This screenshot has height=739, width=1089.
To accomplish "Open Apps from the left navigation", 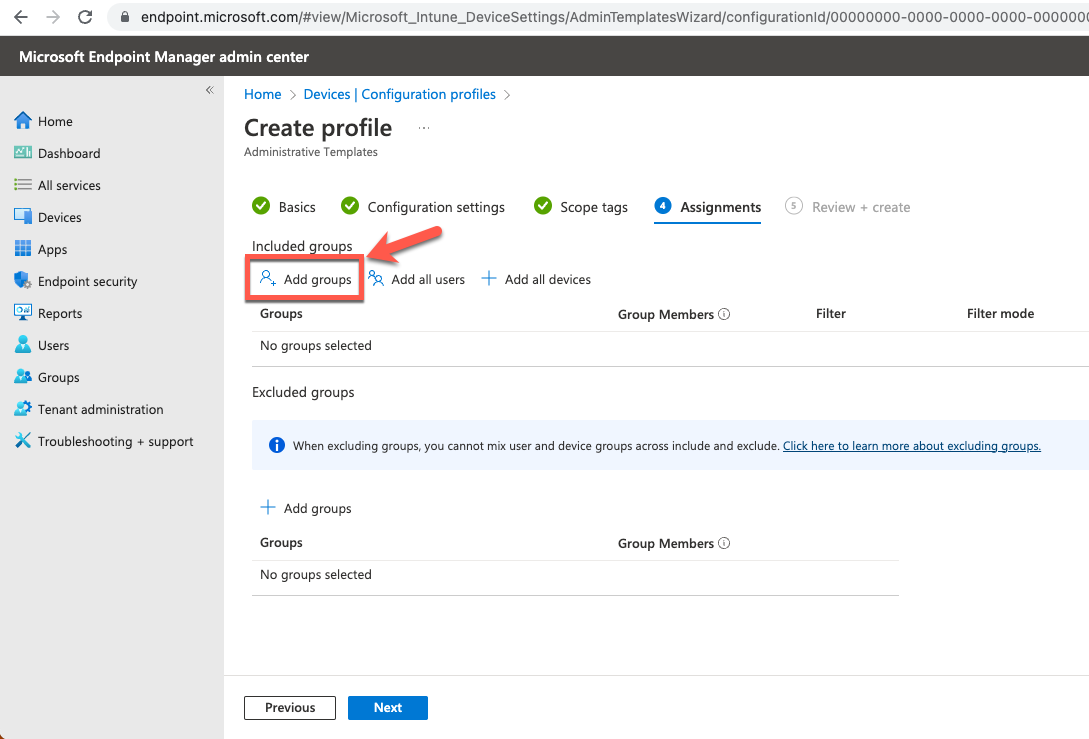I will tap(52, 249).
